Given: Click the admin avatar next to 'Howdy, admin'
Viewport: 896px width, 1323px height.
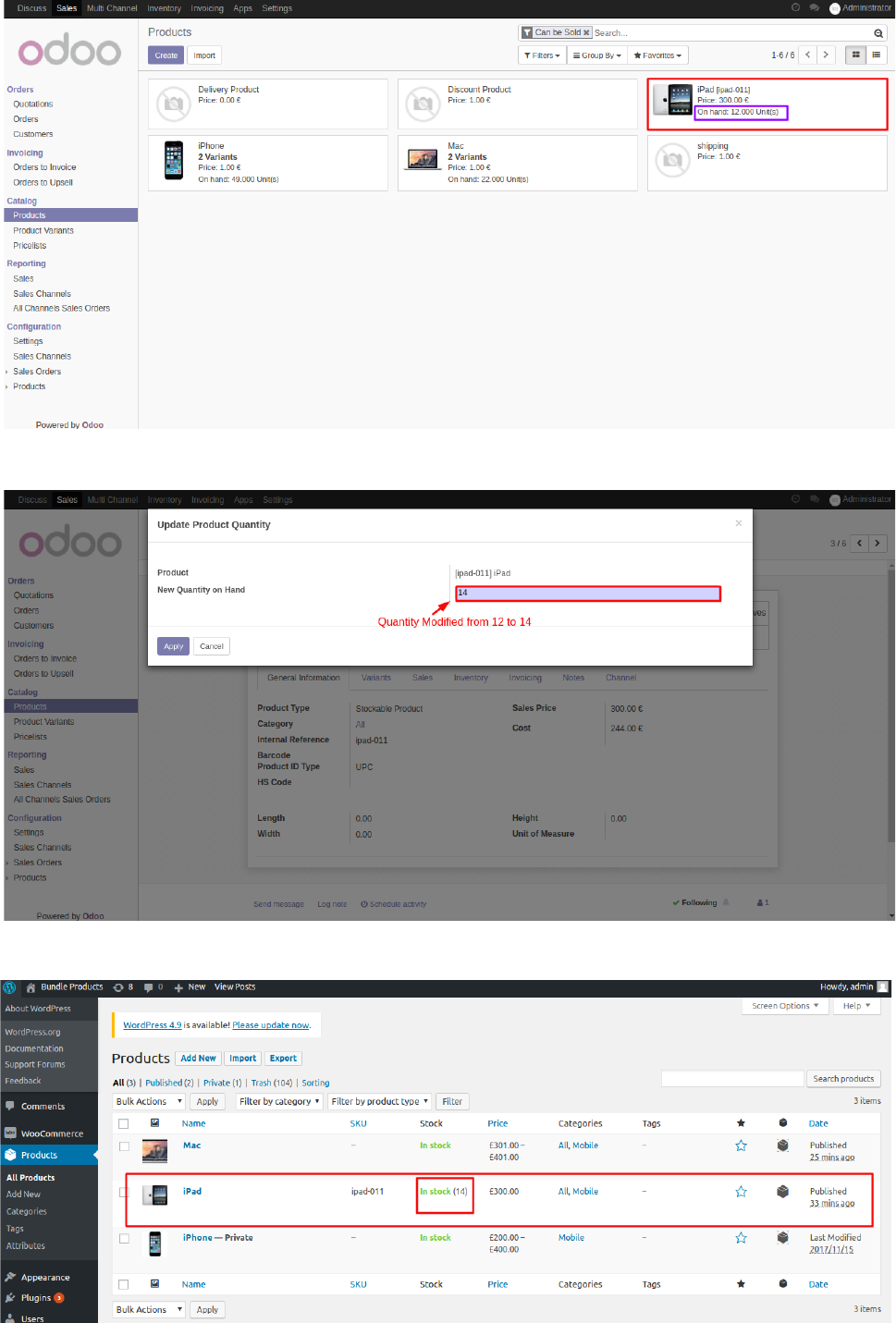Looking at the screenshot, I should pos(883,987).
